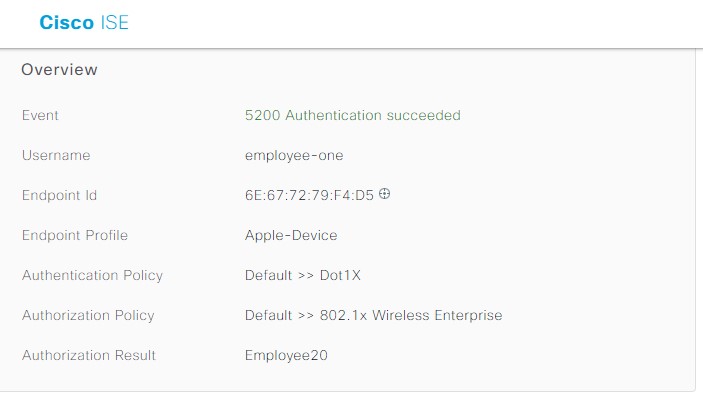Click the Authorization Result field label
The height and width of the screenshot is (399, 703).
tap(89, 356)
